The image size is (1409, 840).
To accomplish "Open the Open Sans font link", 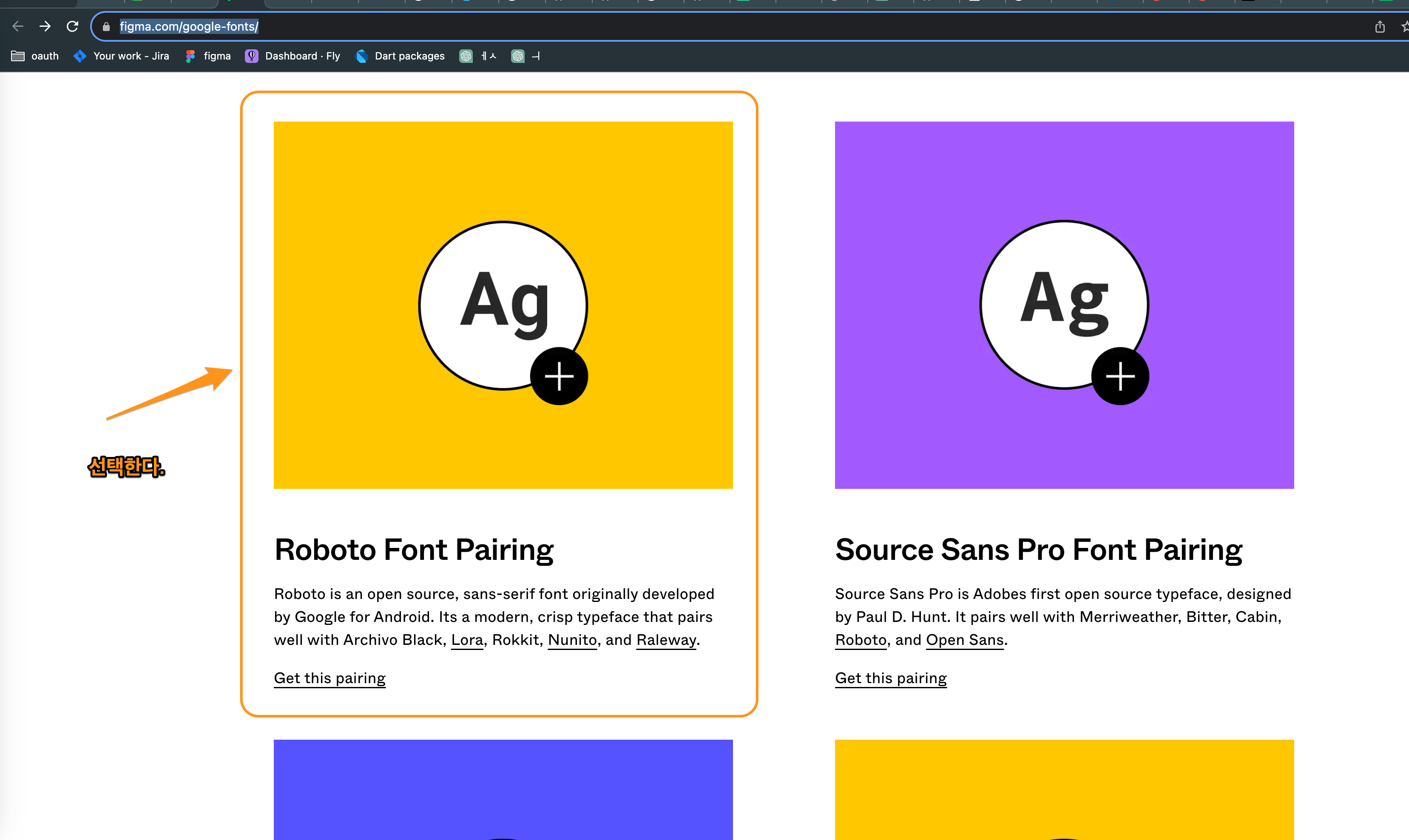I will click(965, 640).
